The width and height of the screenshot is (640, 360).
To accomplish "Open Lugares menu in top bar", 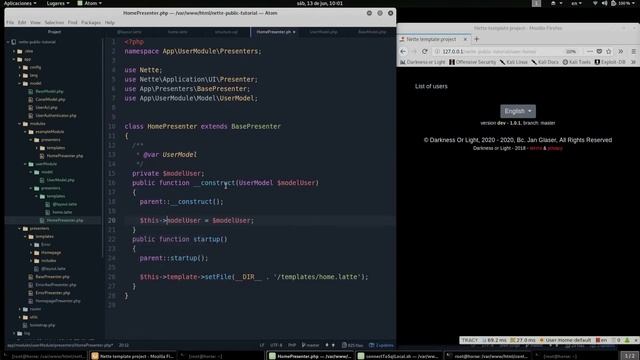I will pyautogui.click(x=58, y=3).
